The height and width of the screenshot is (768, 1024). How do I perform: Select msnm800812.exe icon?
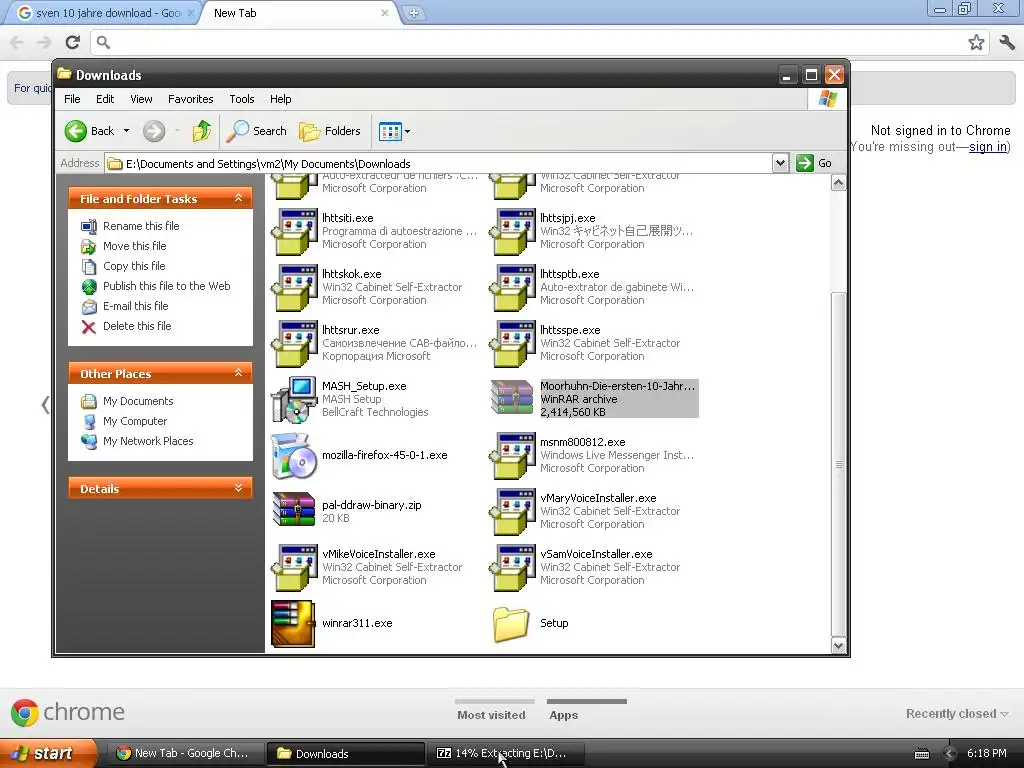pos(513,456)
